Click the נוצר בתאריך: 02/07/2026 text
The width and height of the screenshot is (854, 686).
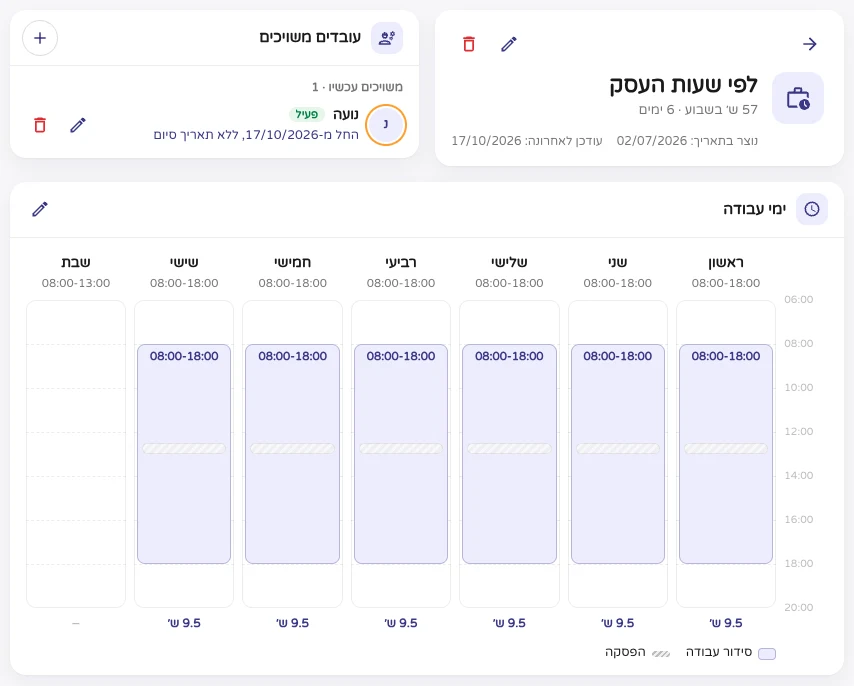687,141
